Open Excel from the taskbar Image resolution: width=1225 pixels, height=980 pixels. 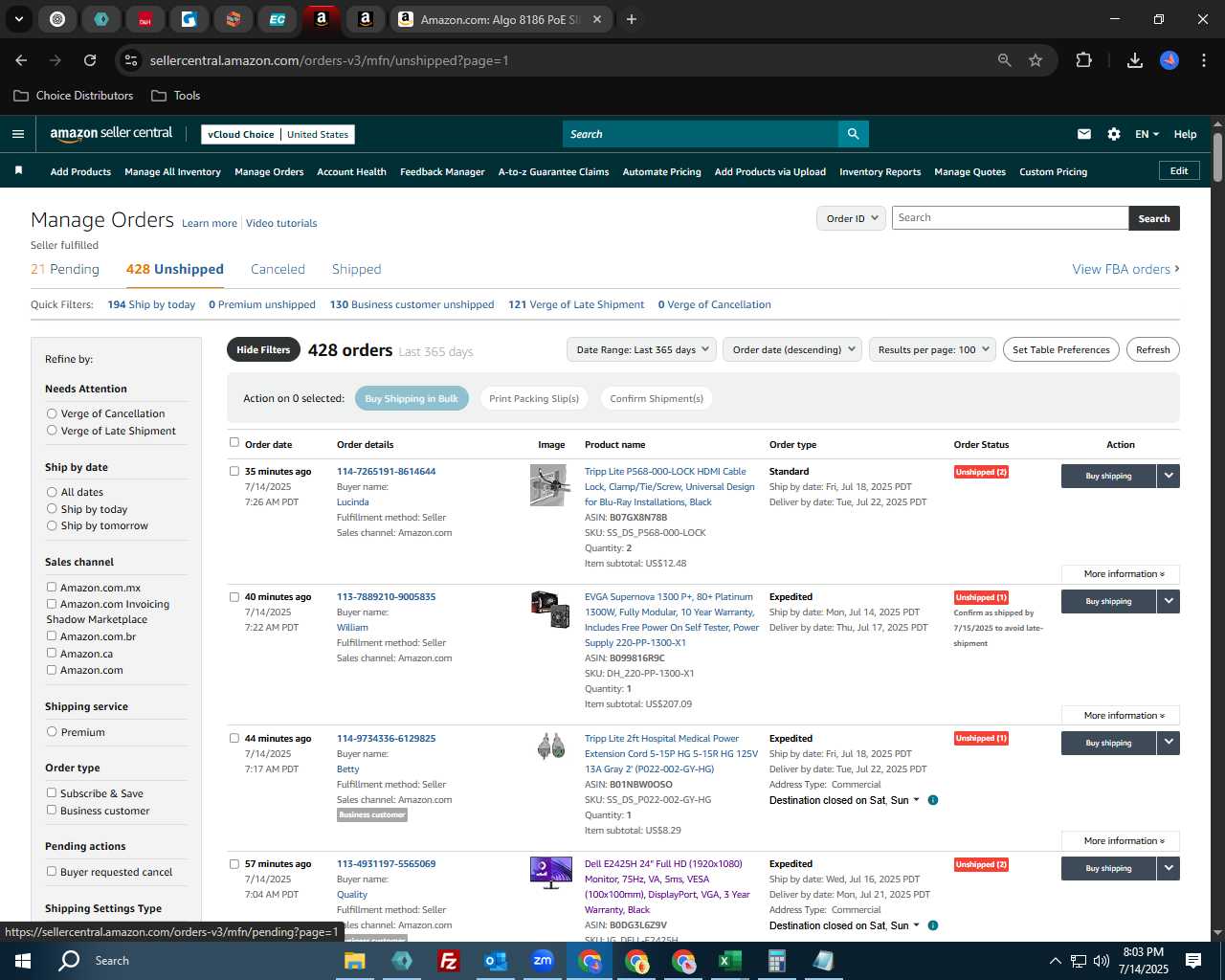(729, 961)
